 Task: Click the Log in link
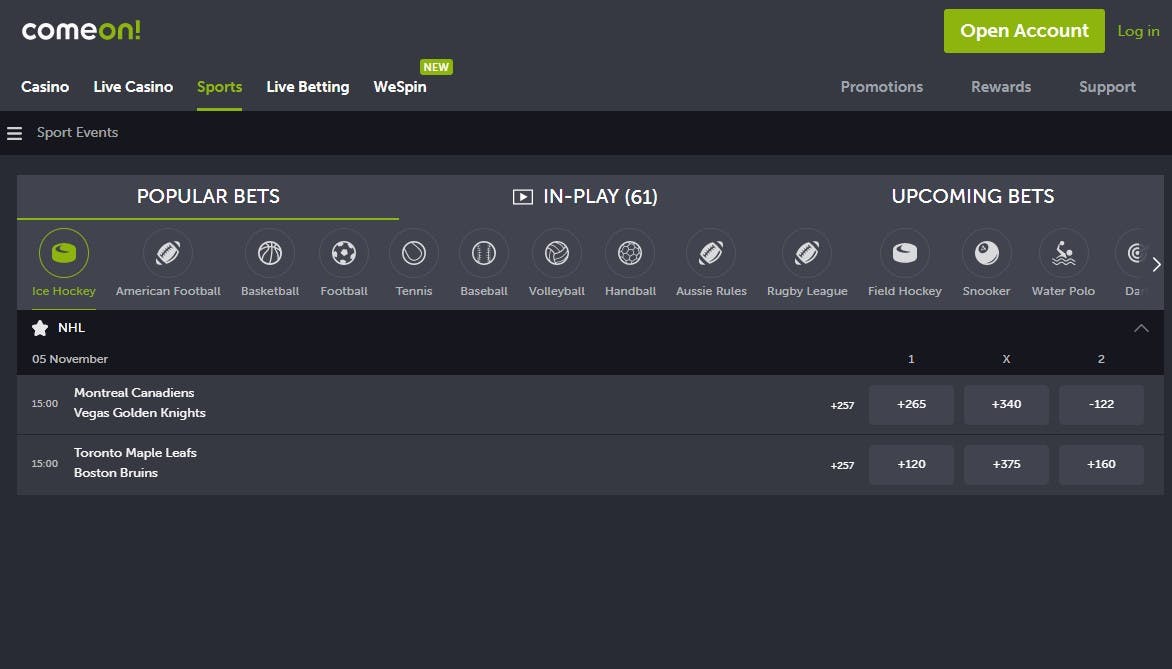point(1138,31)
